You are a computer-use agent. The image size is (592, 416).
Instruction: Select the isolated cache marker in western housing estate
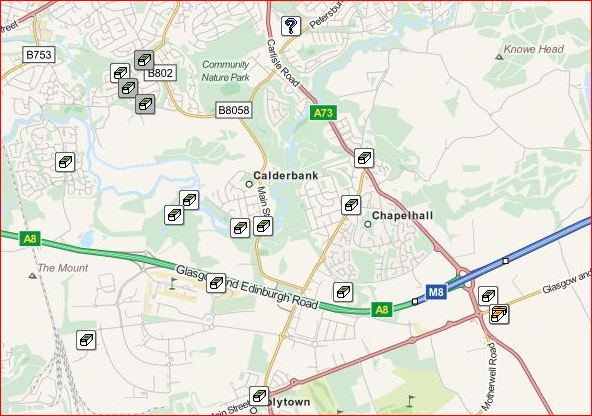[65, 162]
